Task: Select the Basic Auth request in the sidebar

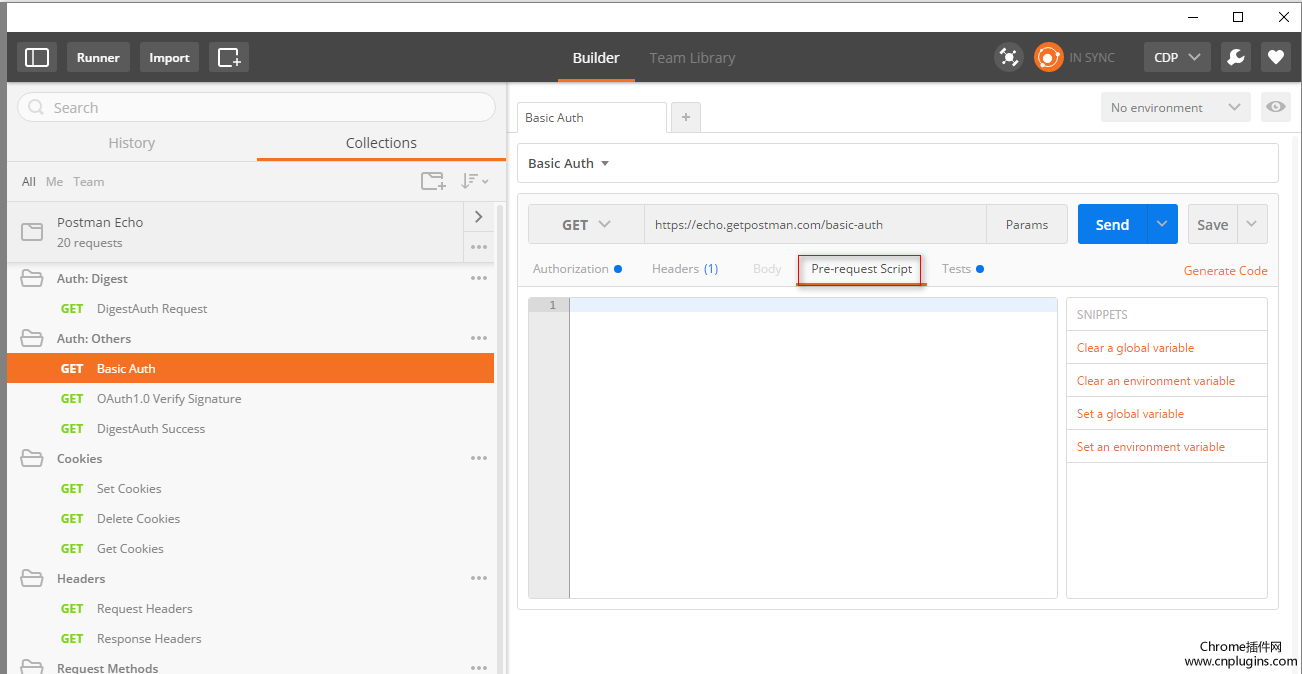Action: 250,368
